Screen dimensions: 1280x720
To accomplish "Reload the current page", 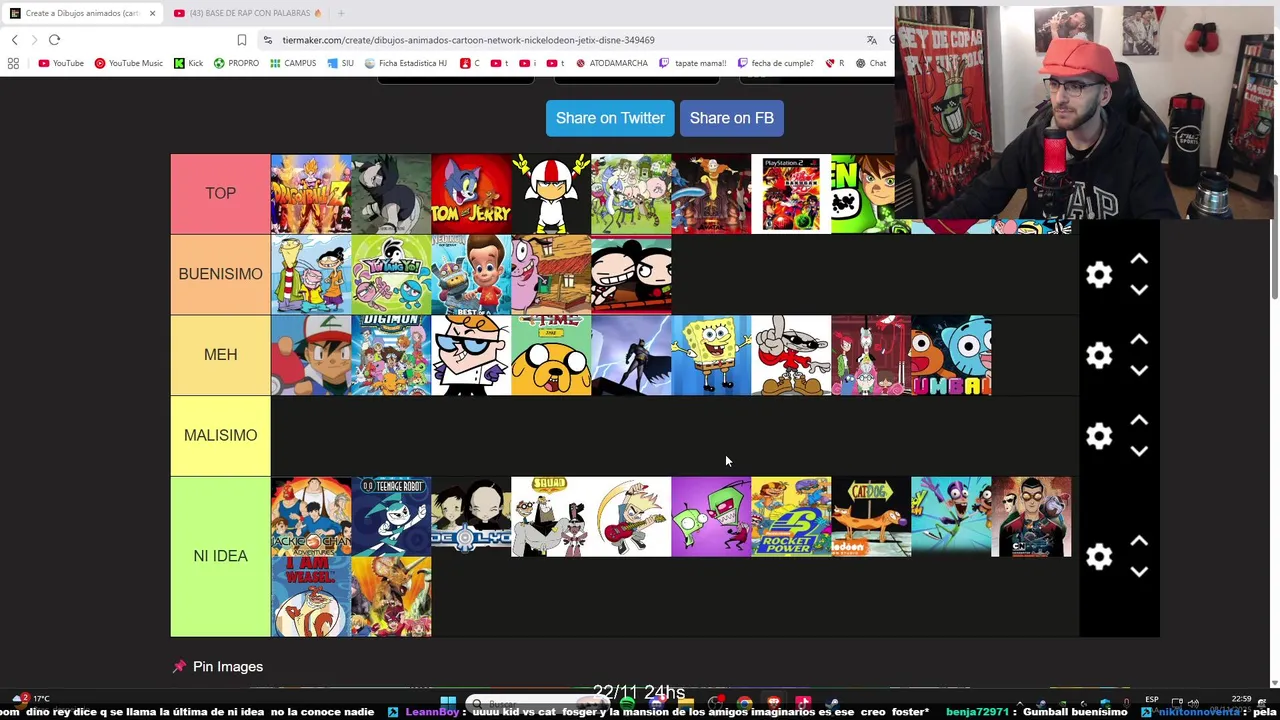I will tap(54, 40).
